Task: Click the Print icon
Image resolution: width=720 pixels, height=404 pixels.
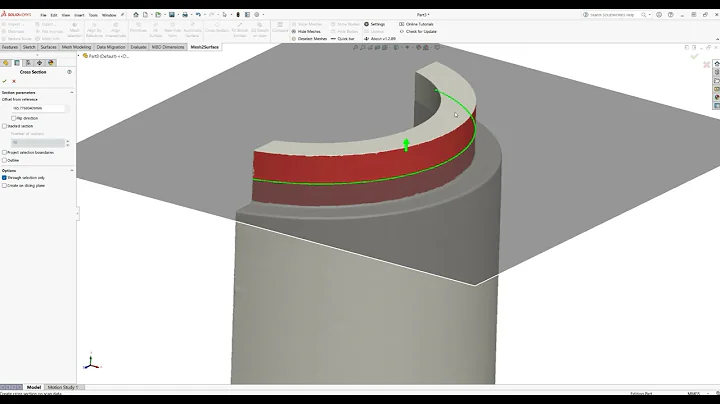Action: tap(185, 15)
